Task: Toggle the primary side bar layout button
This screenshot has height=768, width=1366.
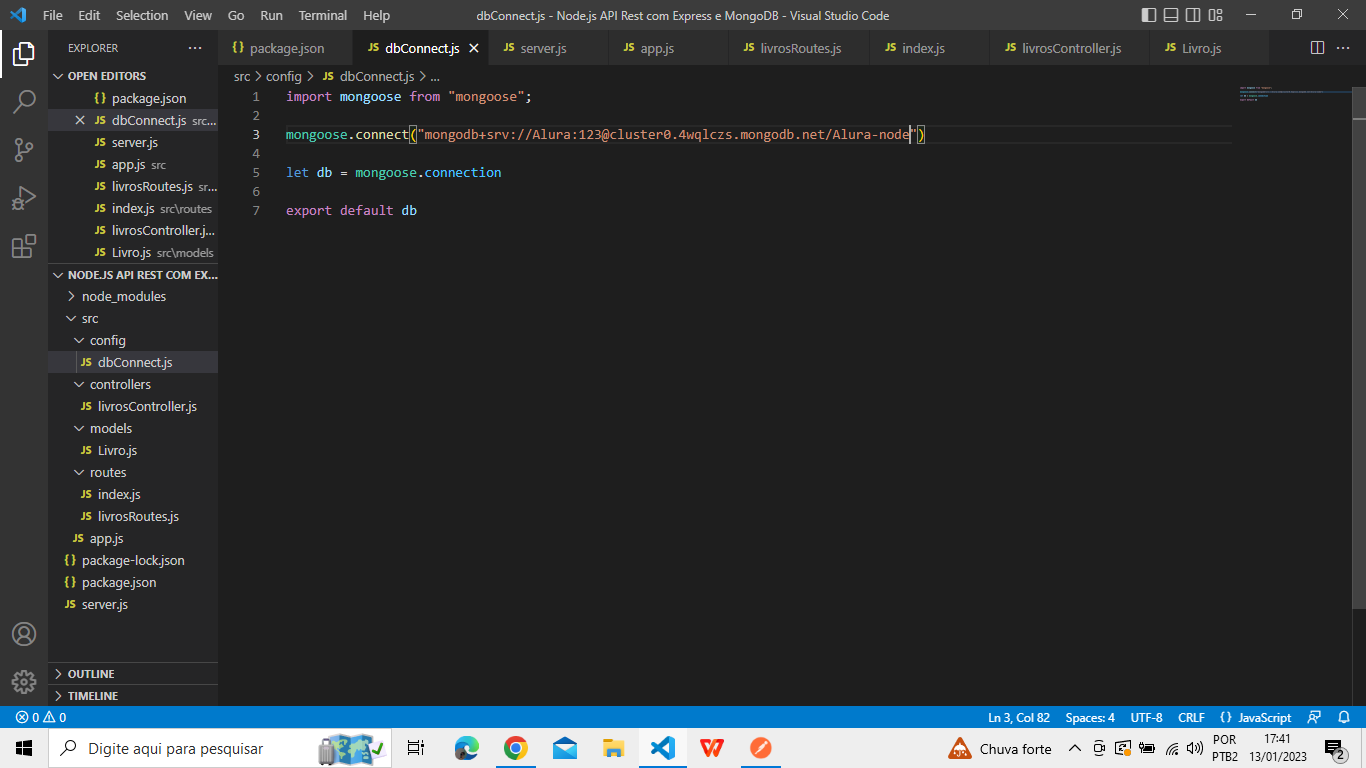Action: pyautogui.click(x=1148, y=15)
